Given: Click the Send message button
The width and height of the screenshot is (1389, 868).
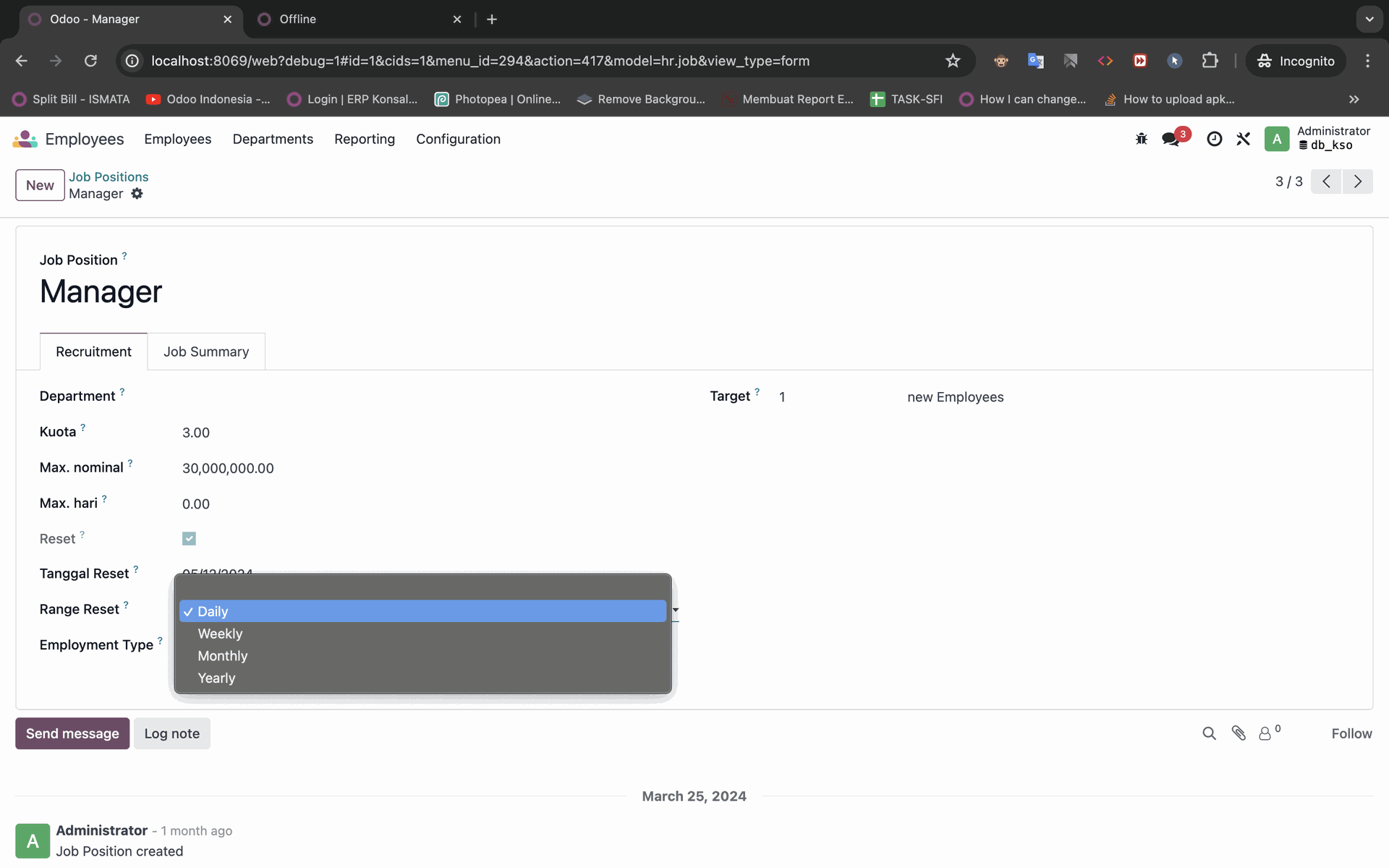Looking at the screenshot, I should coord(72,733).
